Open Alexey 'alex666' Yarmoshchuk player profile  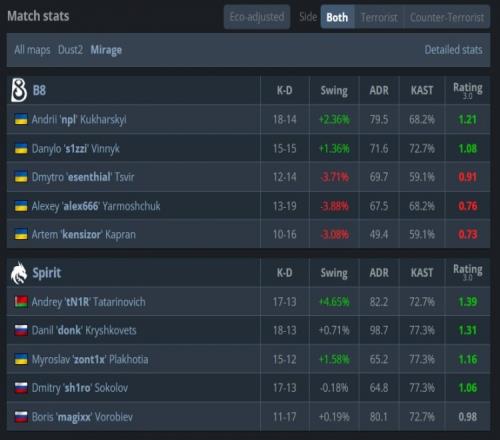96,206
